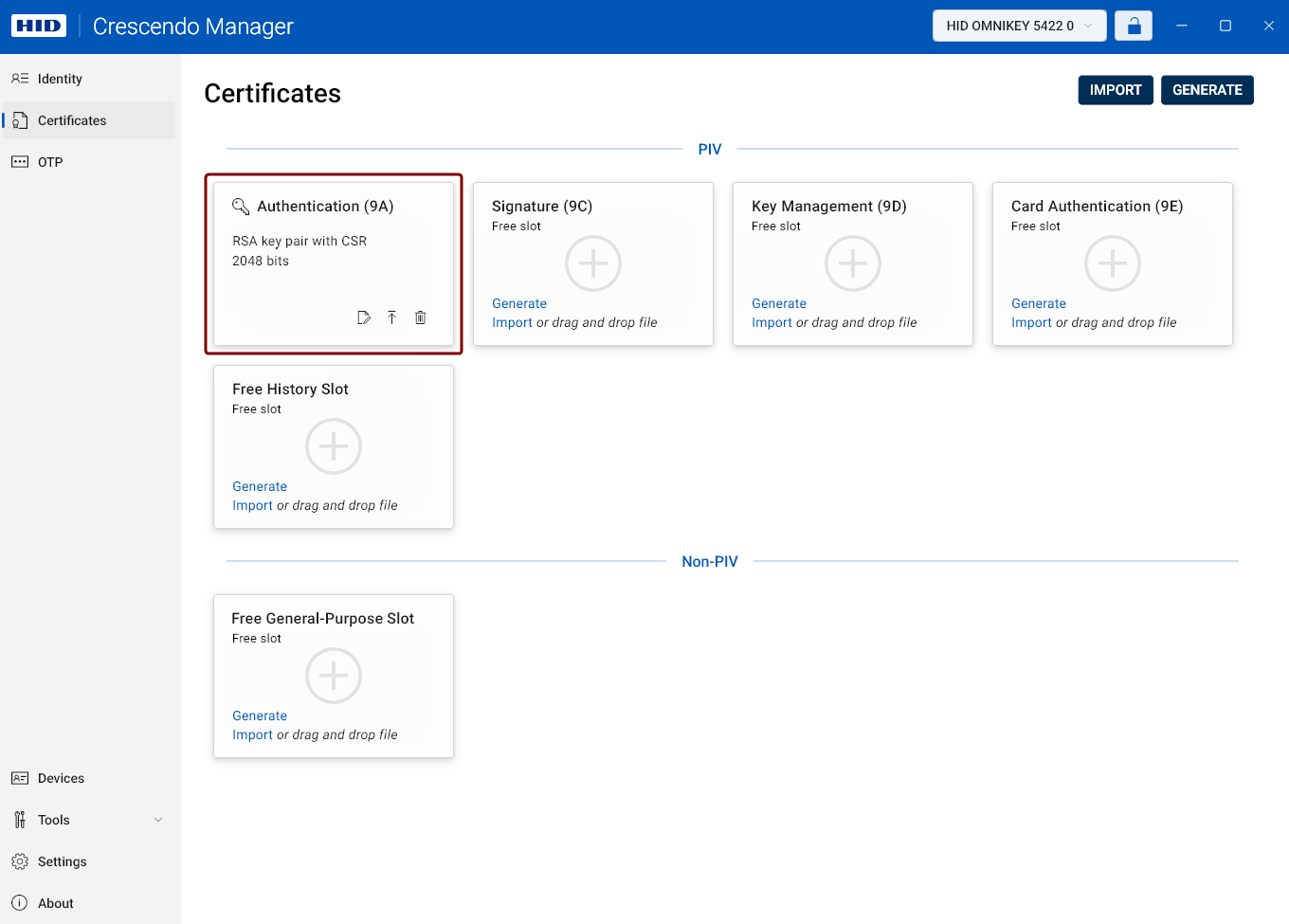The width and height of the screenshot is (1289, 924).
Task: Click the Tools sidebar item
Action: [88, 820]
